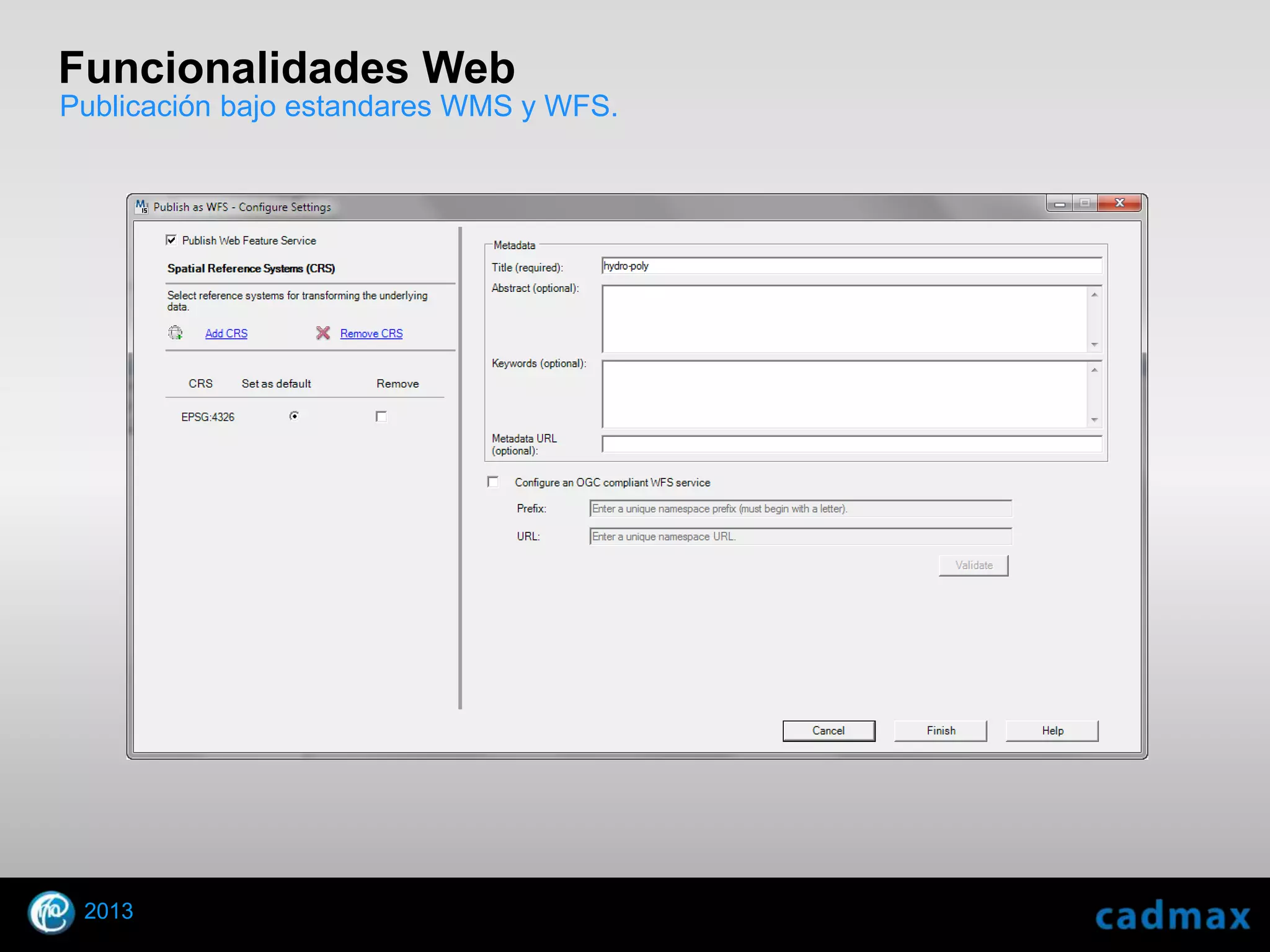Open the Add CRS link

[226, 333]
